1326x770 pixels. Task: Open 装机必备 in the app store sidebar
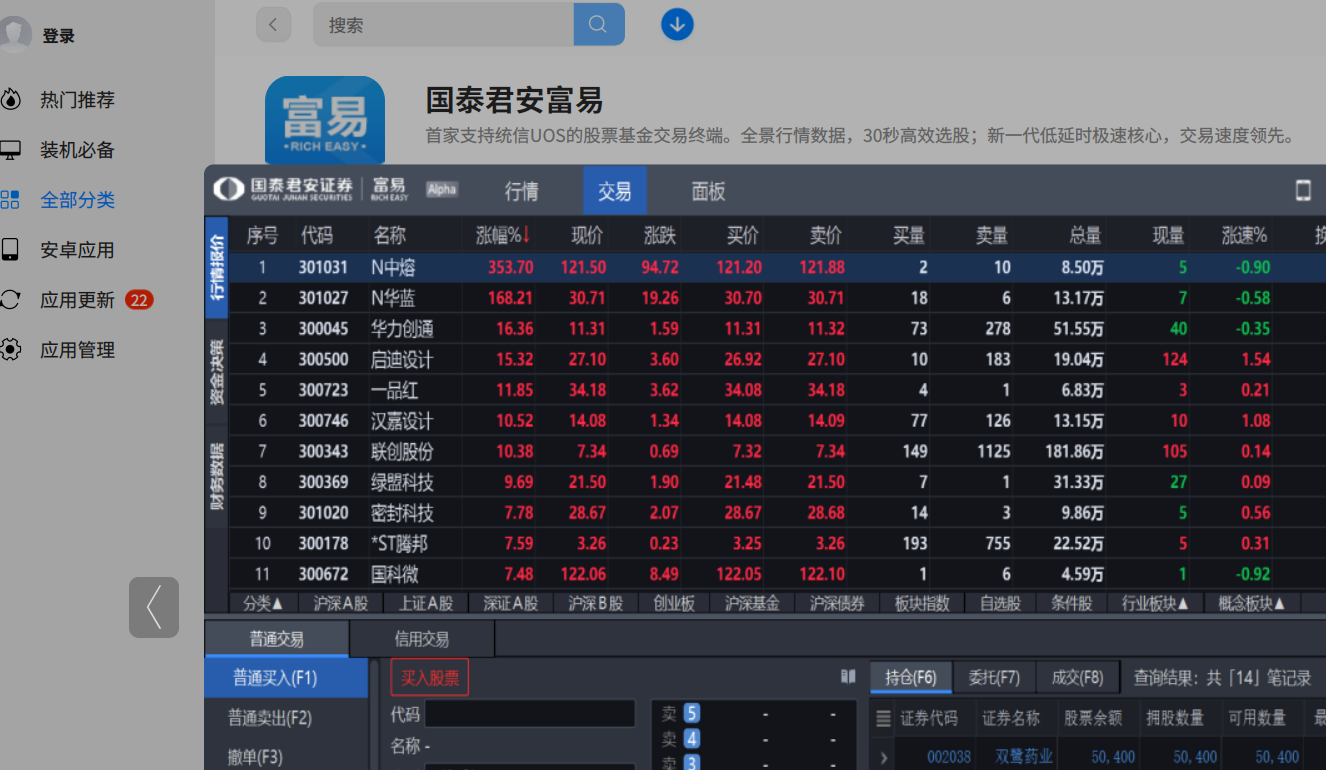[77, 150]
